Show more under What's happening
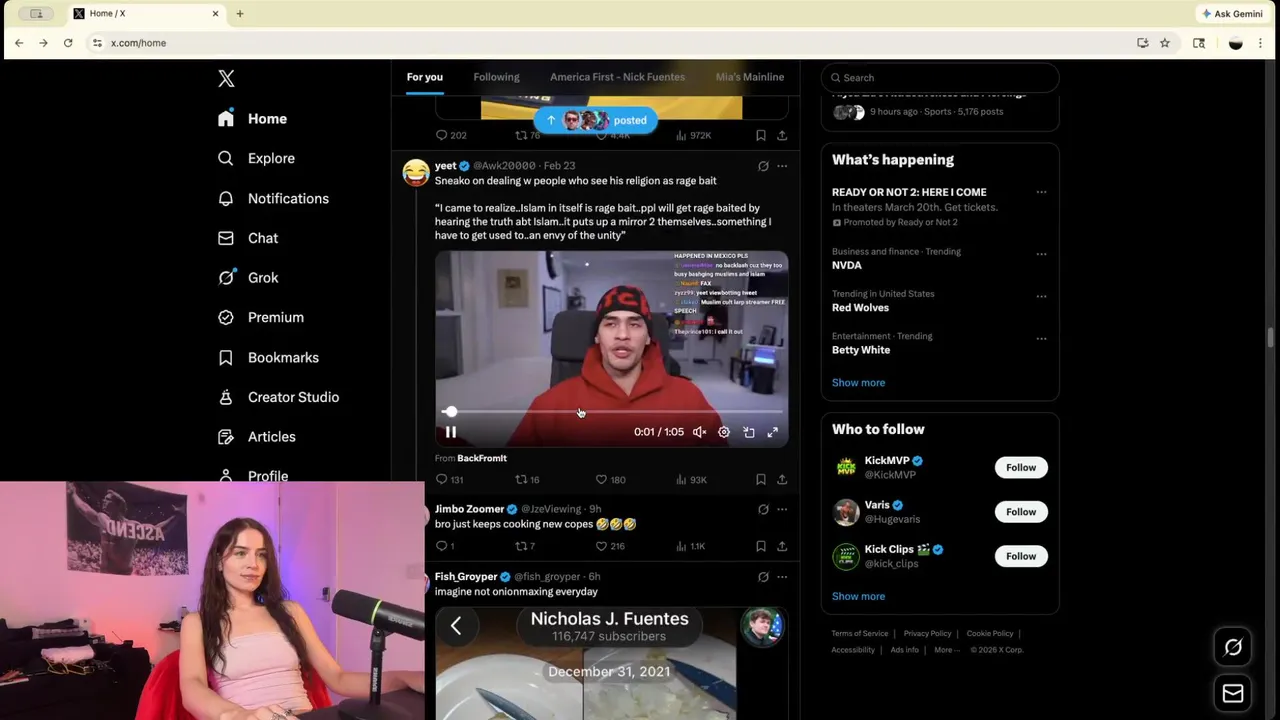 coord(858,383)
